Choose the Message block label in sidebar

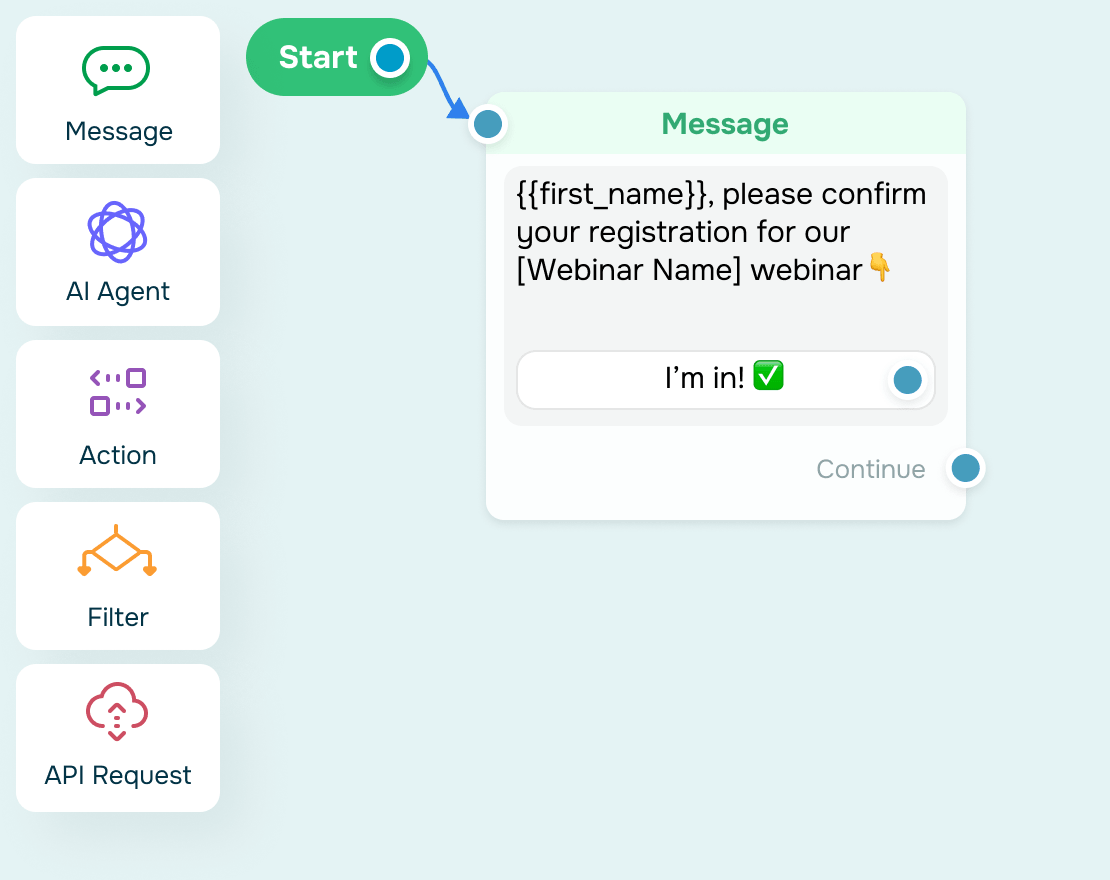point(119,131)
